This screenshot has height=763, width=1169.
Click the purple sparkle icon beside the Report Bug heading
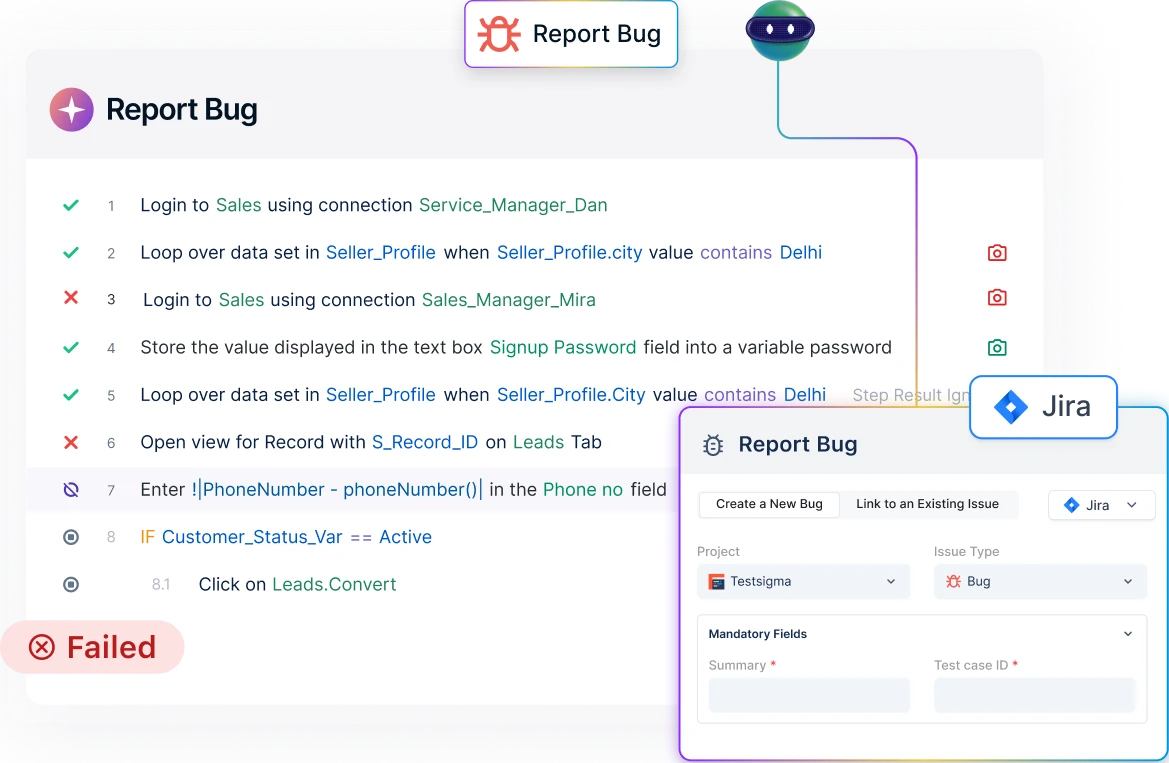72,110
